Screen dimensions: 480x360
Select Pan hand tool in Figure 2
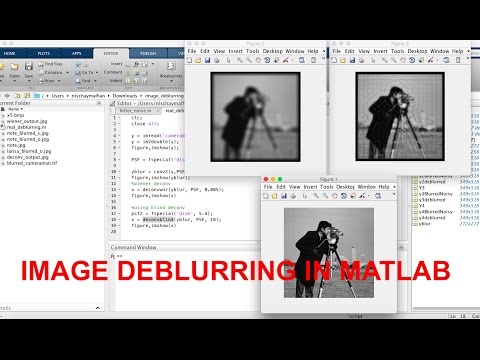(x=258, y=60)
